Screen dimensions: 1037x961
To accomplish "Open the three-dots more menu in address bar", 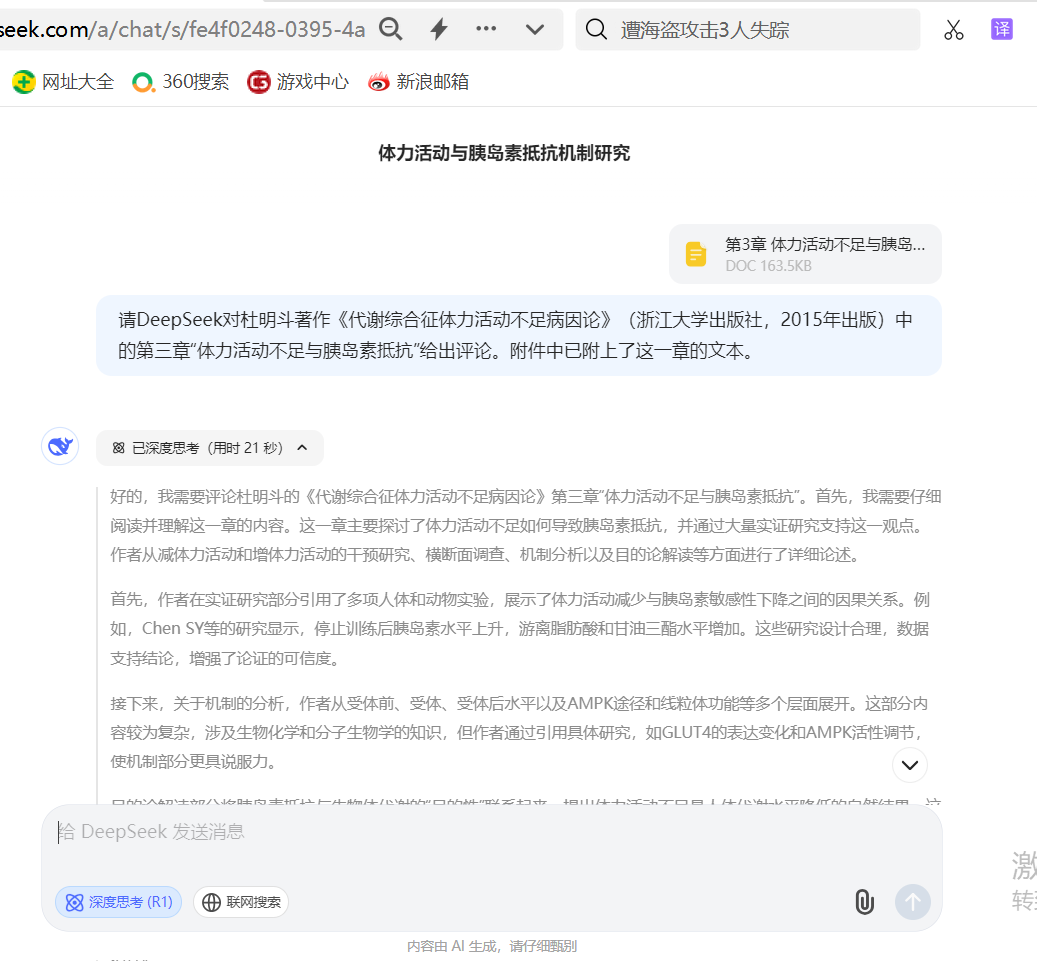I will tap(486, 28).
